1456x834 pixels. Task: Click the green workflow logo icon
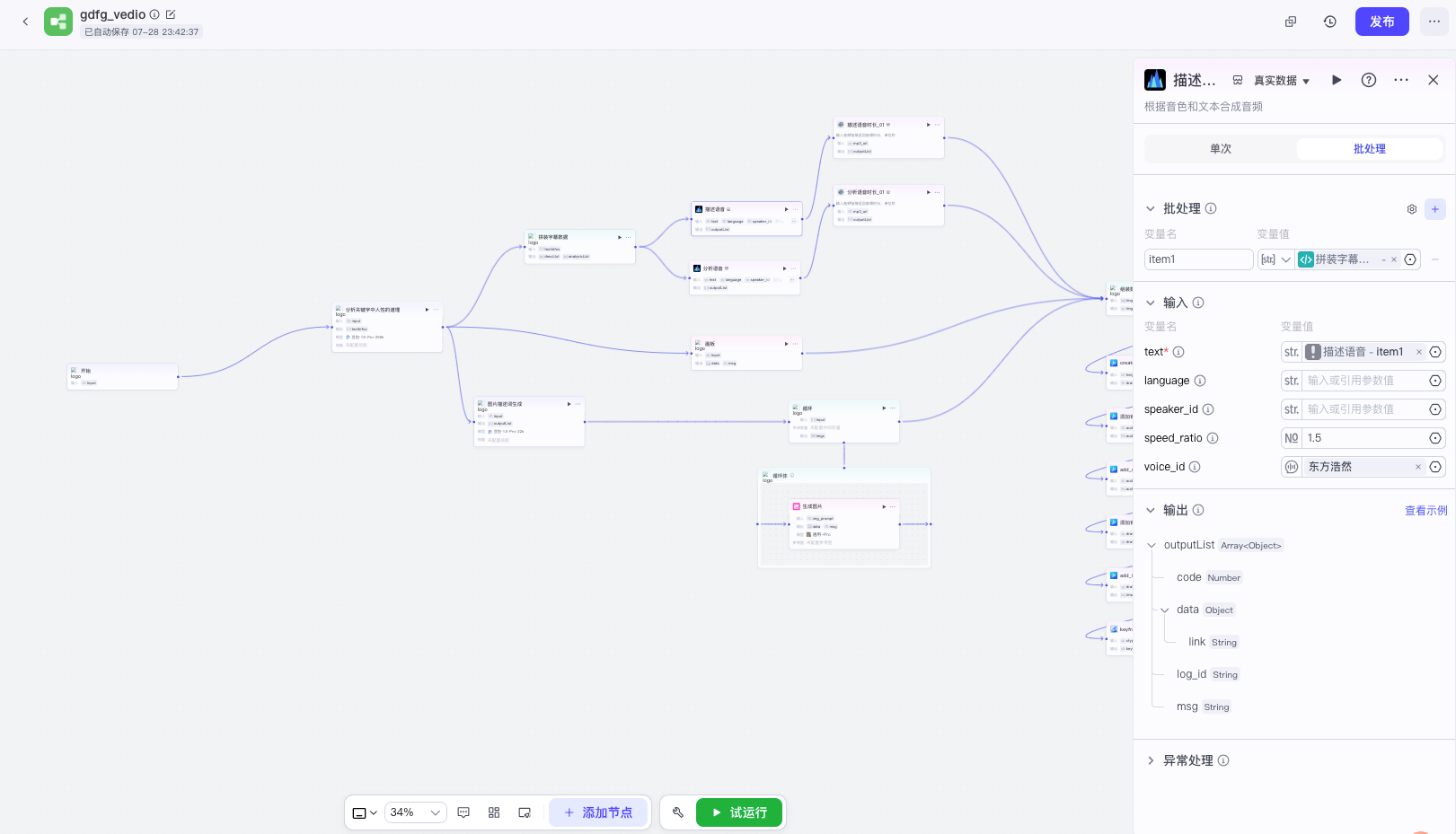58,22
